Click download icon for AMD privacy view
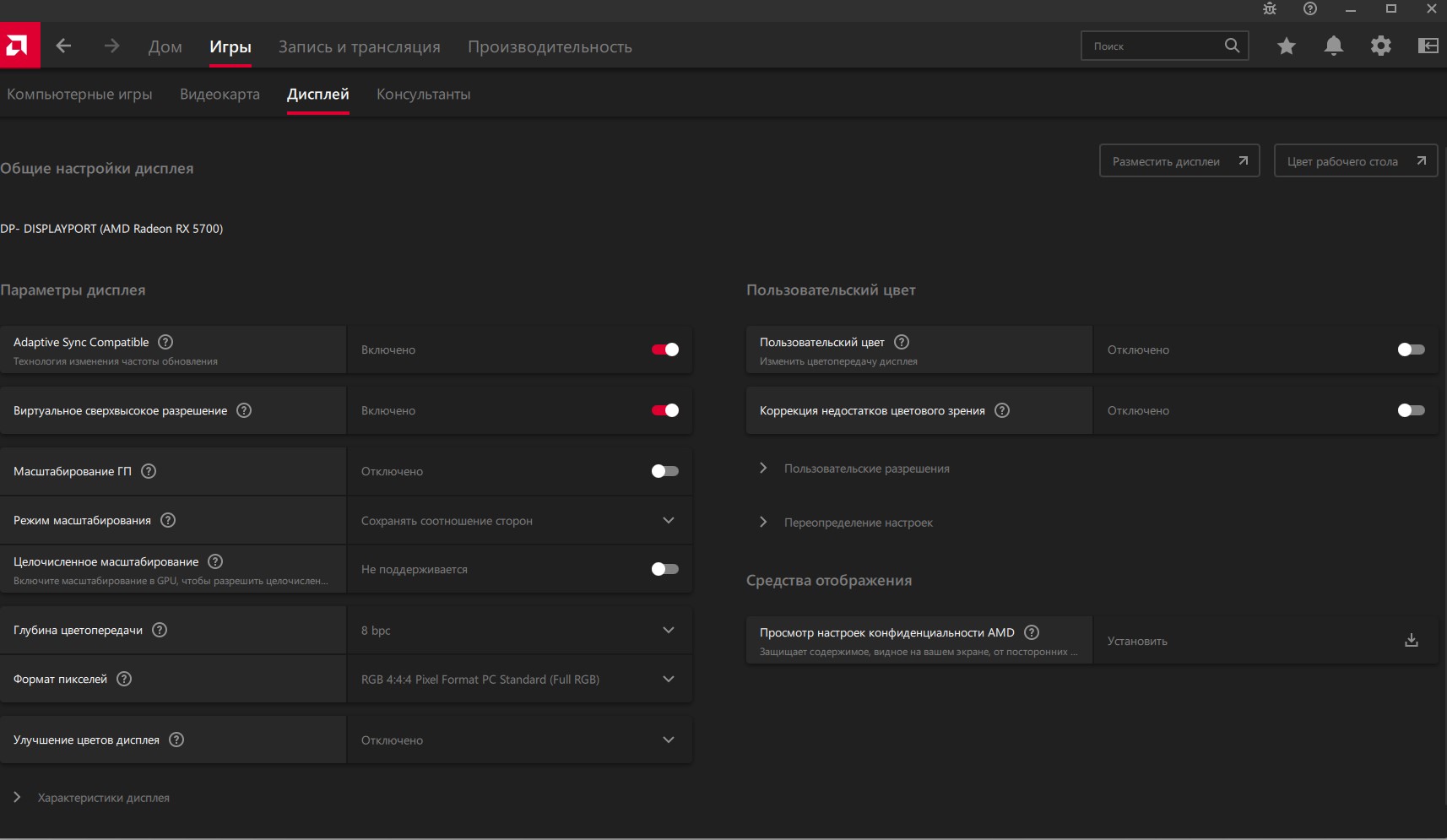 [1411, 640]
